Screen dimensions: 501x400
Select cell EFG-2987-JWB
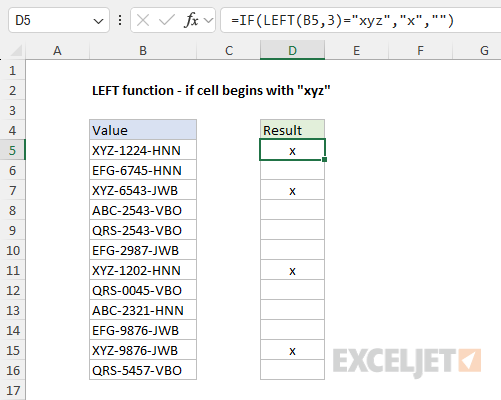143,250
